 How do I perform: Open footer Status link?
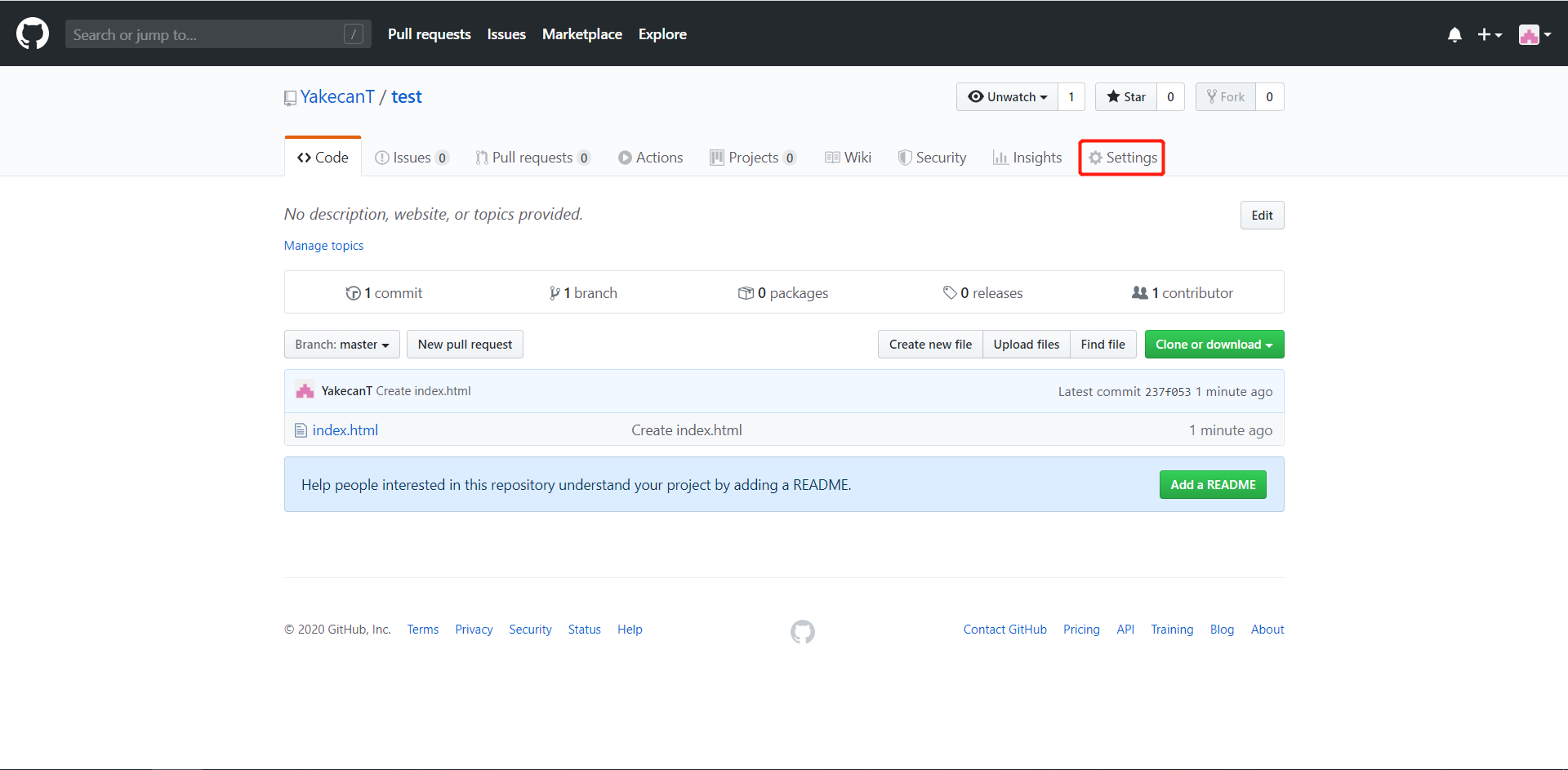point(585,630)
